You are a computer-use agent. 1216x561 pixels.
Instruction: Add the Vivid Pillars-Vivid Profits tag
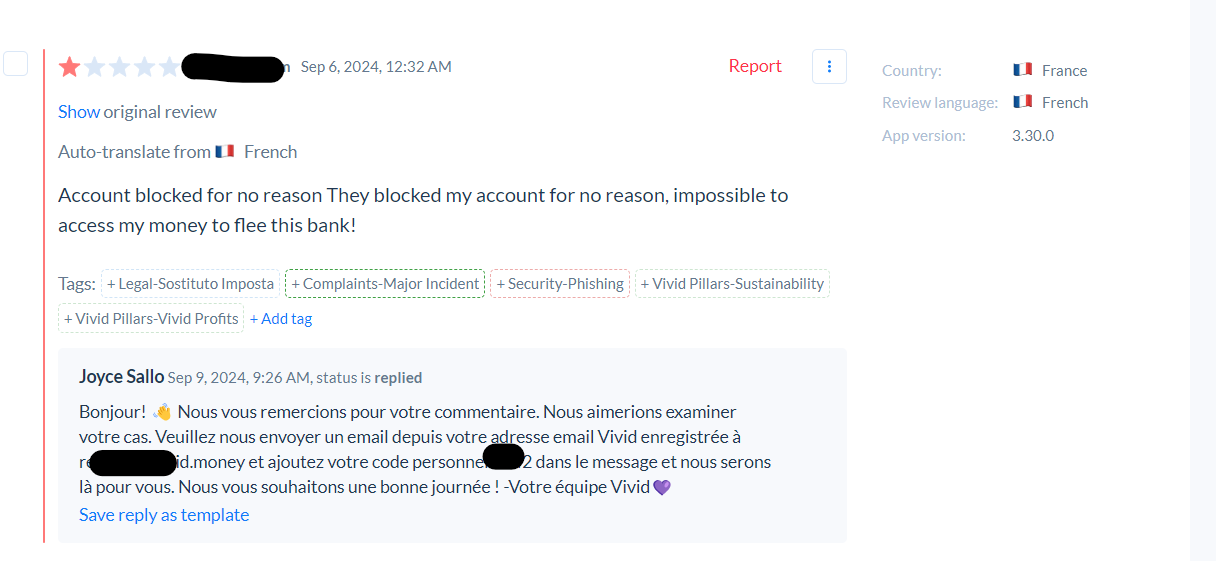tap(151, 319)
